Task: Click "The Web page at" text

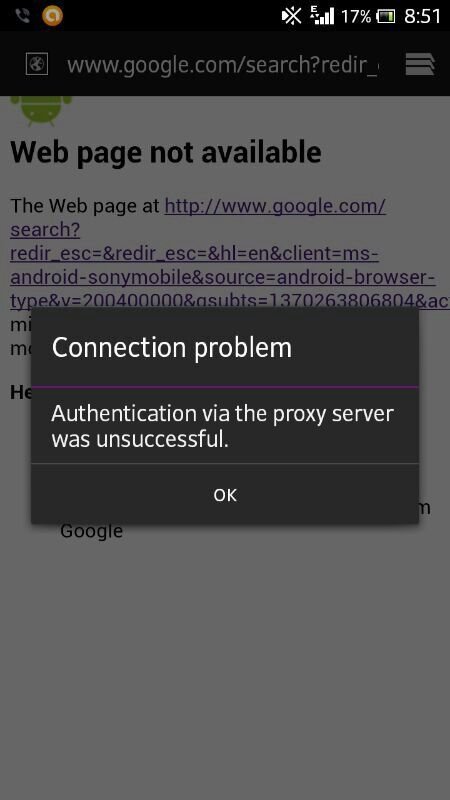Action: coord(85,206)
